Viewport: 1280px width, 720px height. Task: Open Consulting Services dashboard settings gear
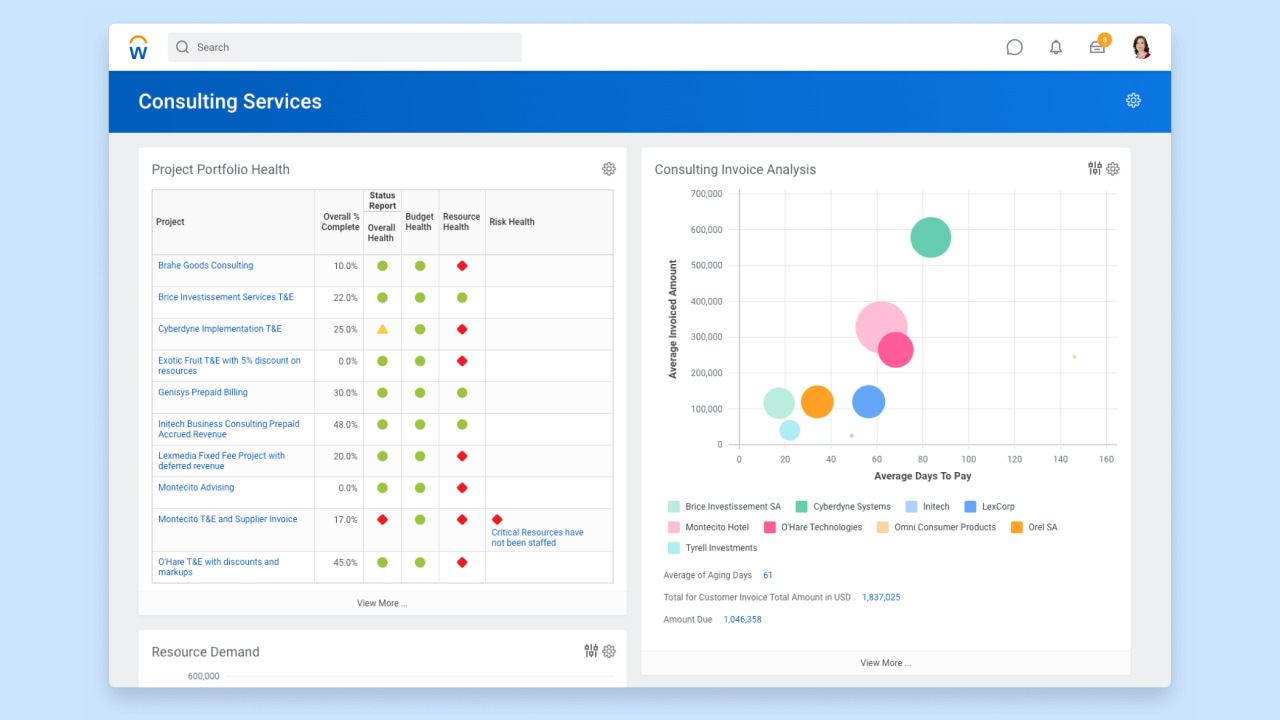(1133, 100)
